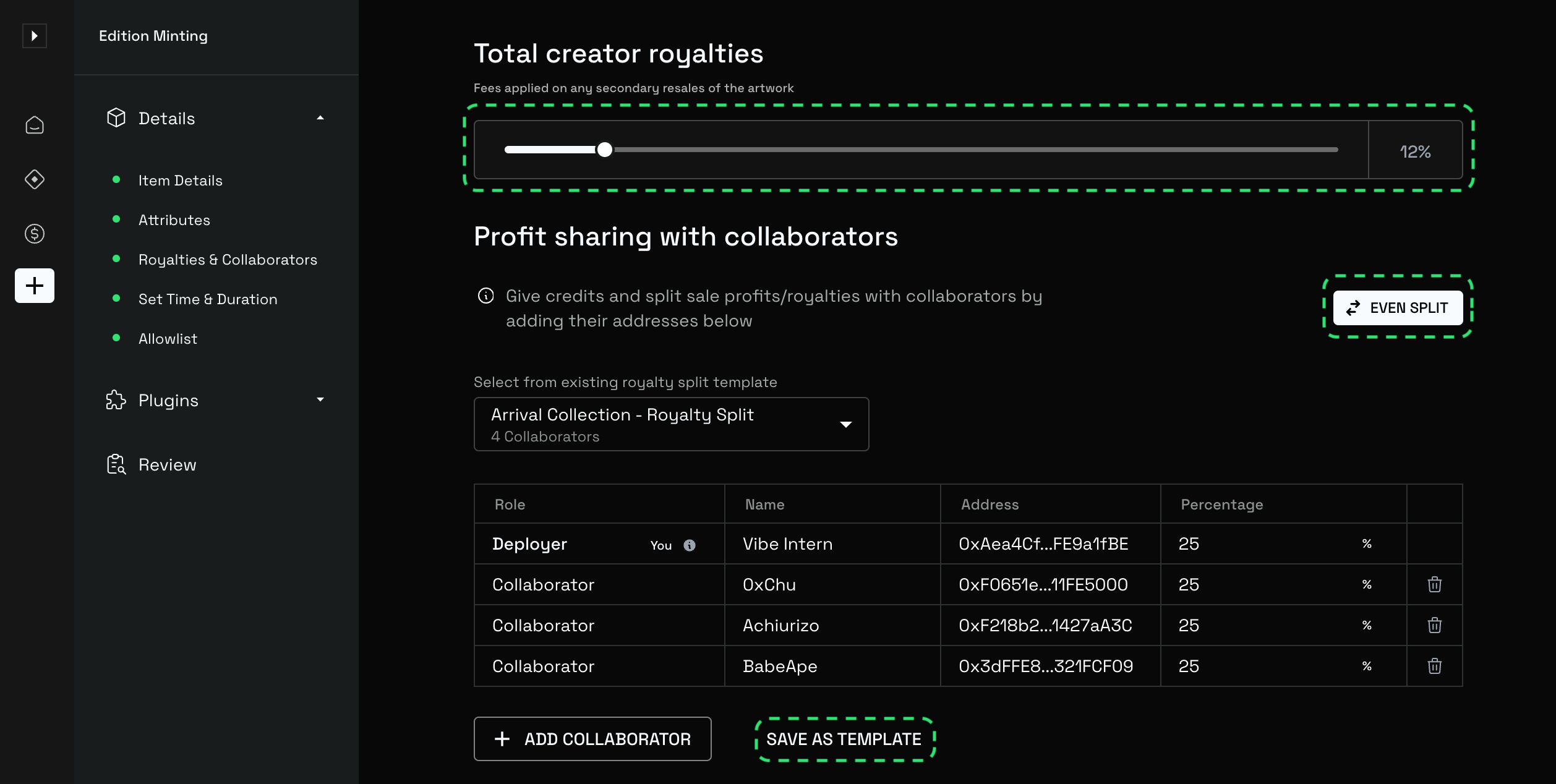
Task: Open the dollar coin icon in left rail
Action: [35, 234]
